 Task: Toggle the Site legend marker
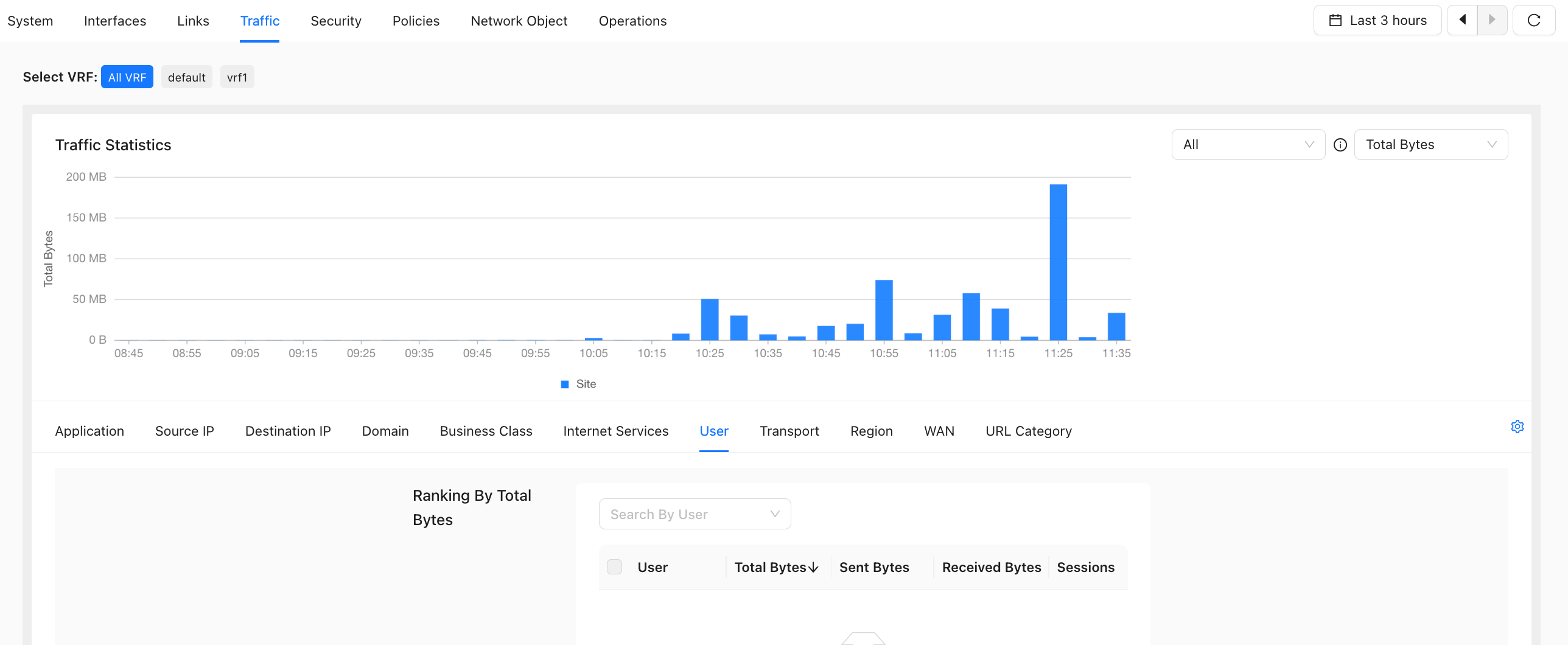pyautogui.click(x=565, y=384)
